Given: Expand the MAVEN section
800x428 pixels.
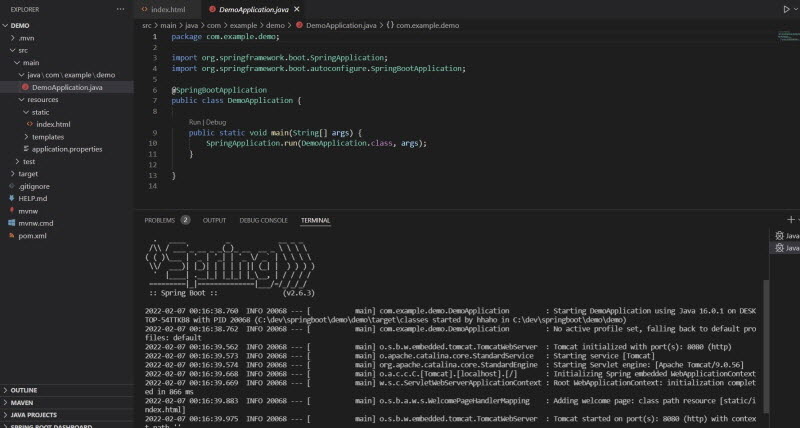Looking at the screenshot, I should 66,402.
